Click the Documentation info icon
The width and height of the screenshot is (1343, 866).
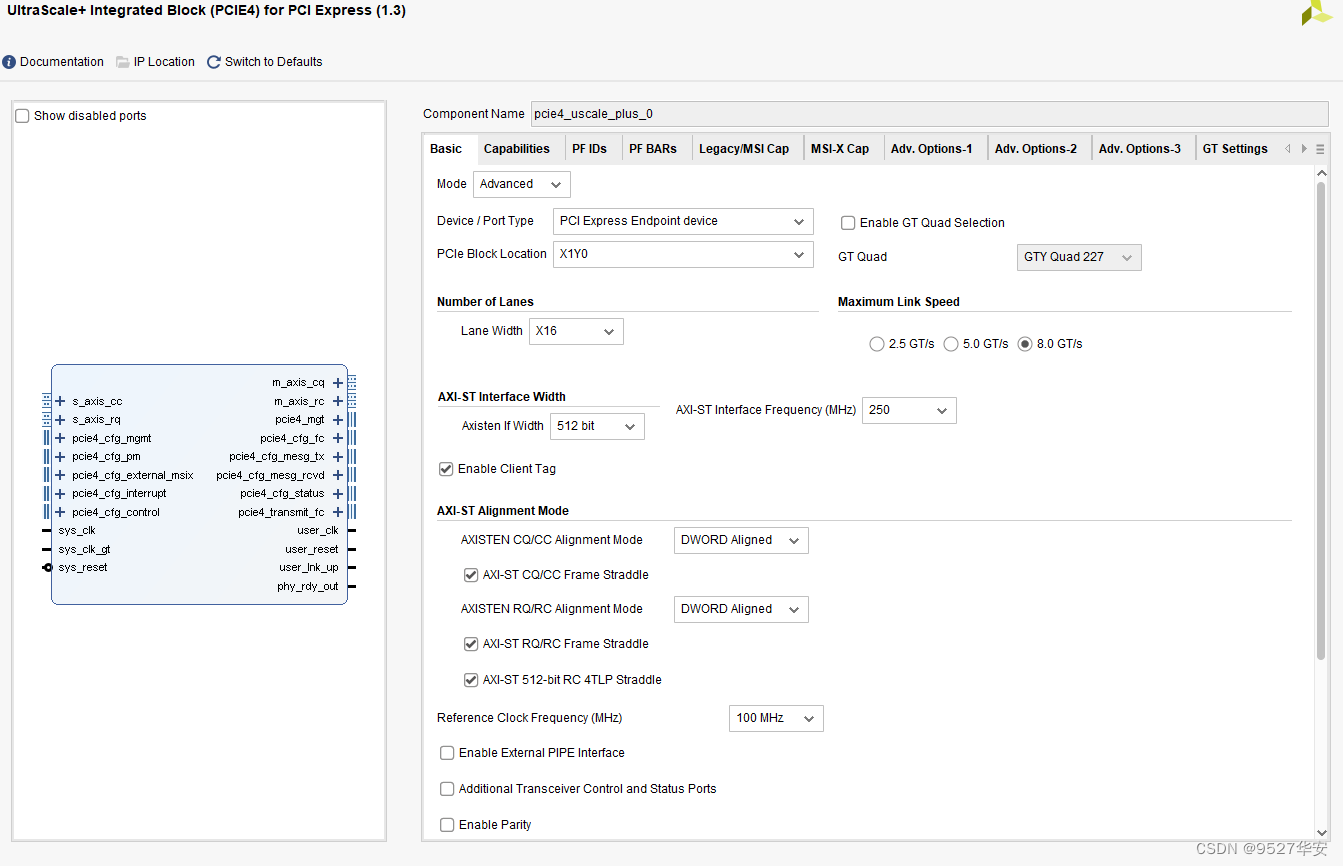click(10, 62)
